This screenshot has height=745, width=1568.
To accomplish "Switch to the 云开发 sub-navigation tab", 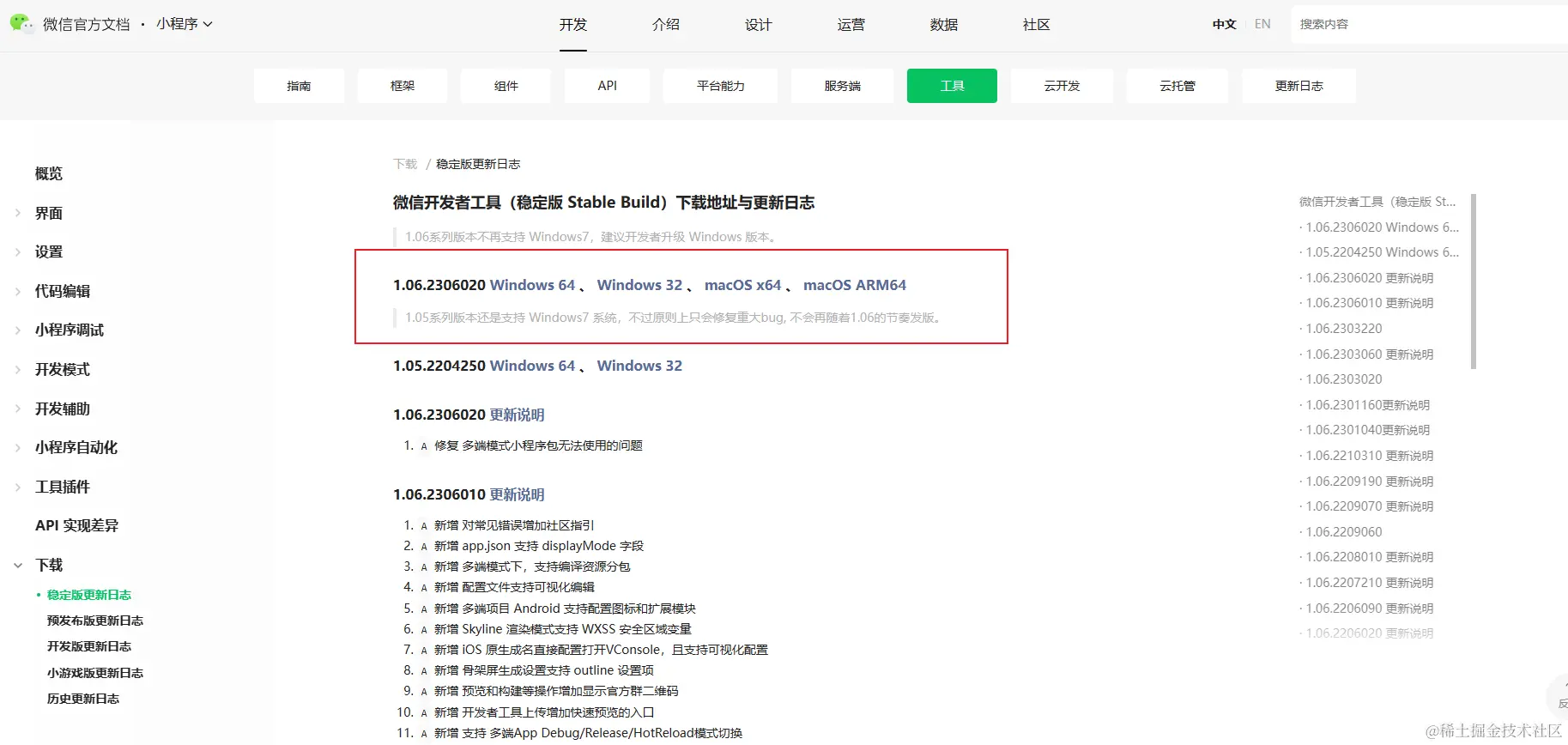I will [x=1062, y=86].
